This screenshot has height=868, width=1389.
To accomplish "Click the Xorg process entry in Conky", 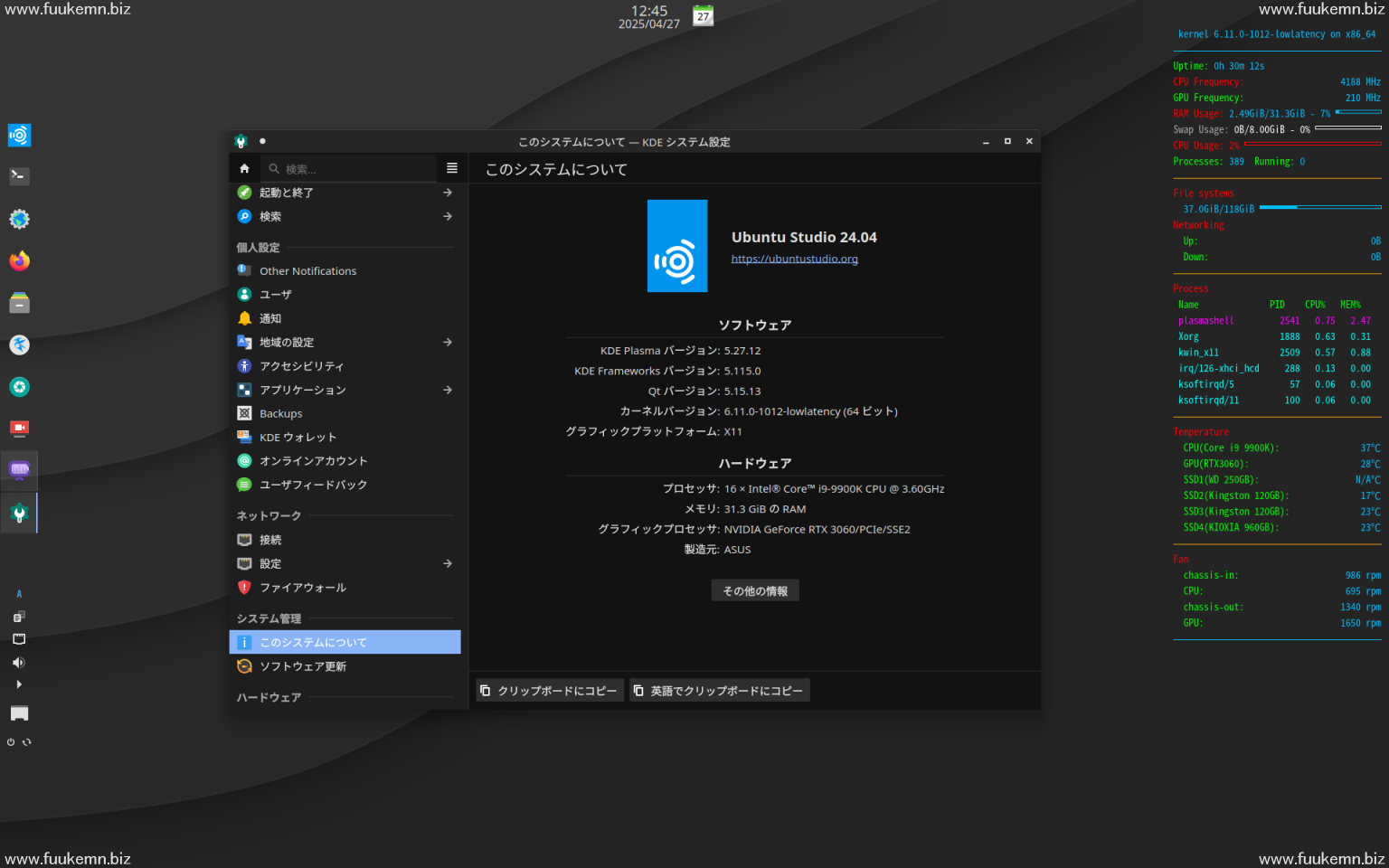I will tap(1274, 336).
